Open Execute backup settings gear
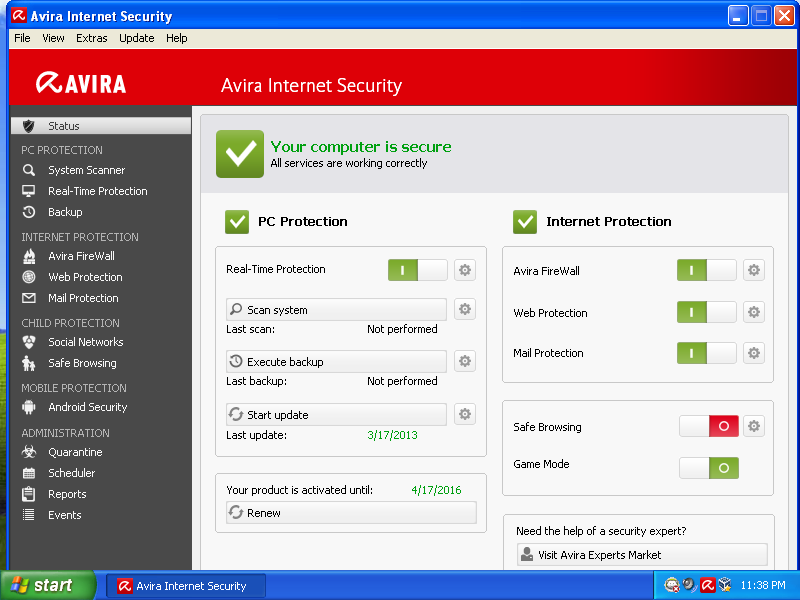Screen dimensions: 800x600 [x=464, y=361]
